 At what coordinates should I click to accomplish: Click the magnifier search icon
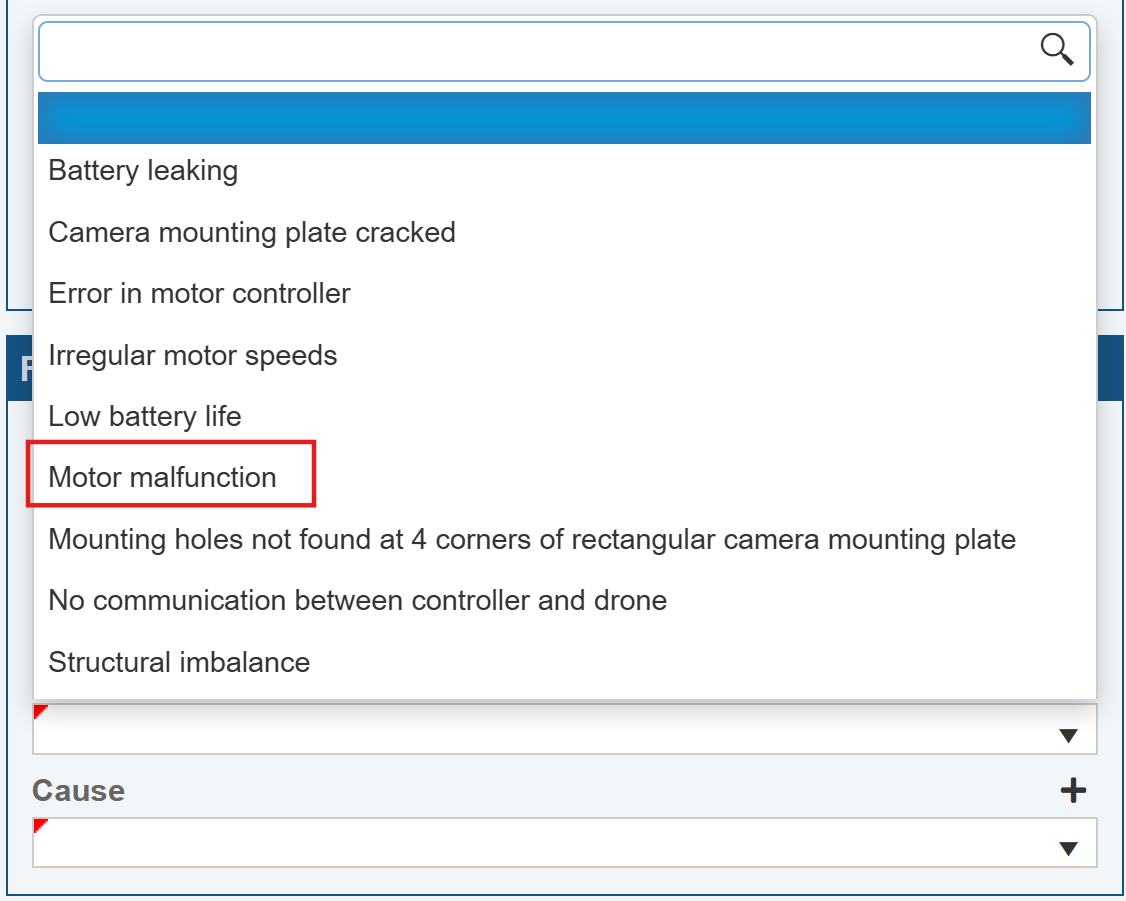pos(1057,48)
